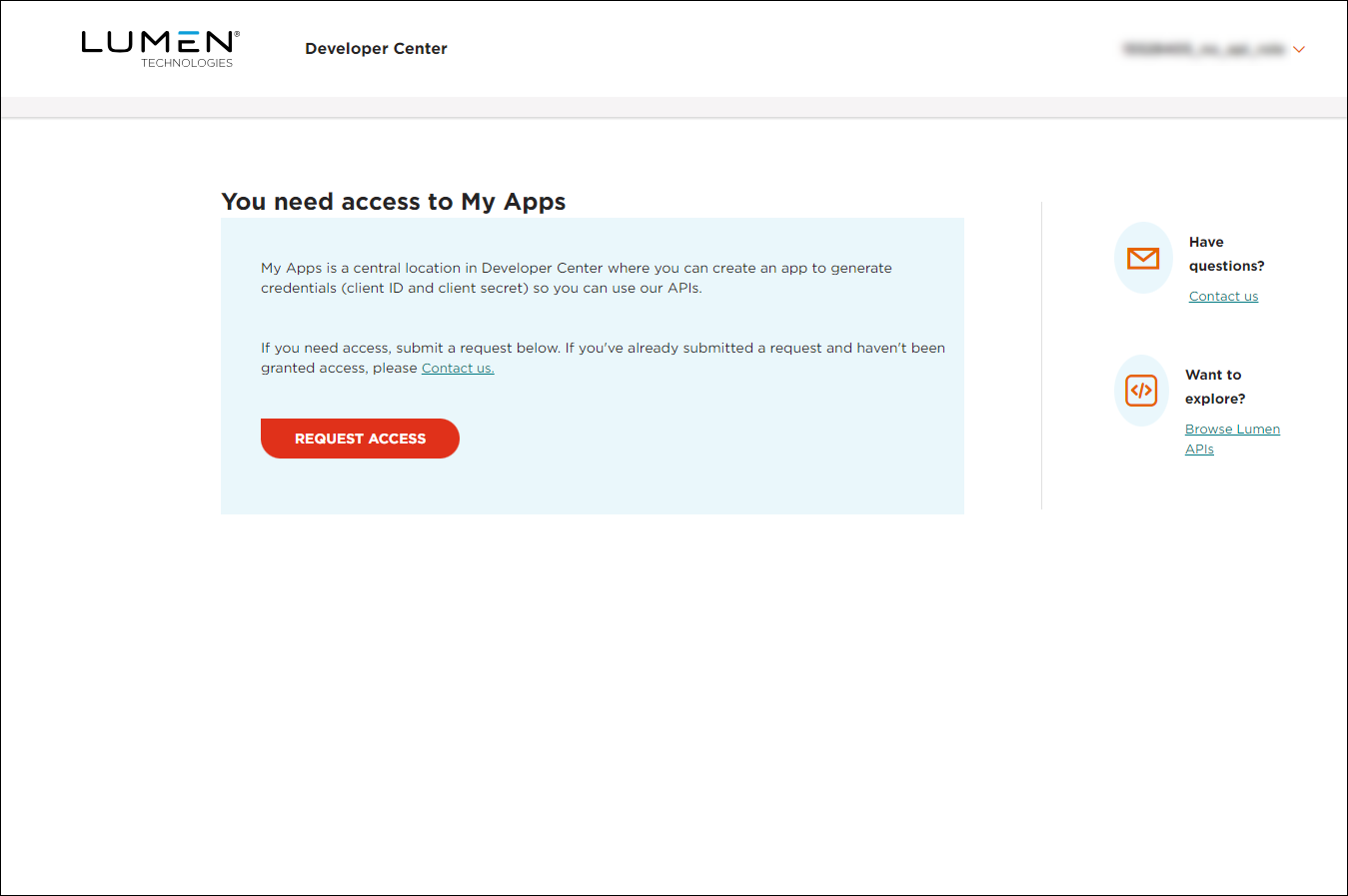Follow the inline Contact us link in message
The width and height of the screenshot is (1348, 896).
[458, 369]
